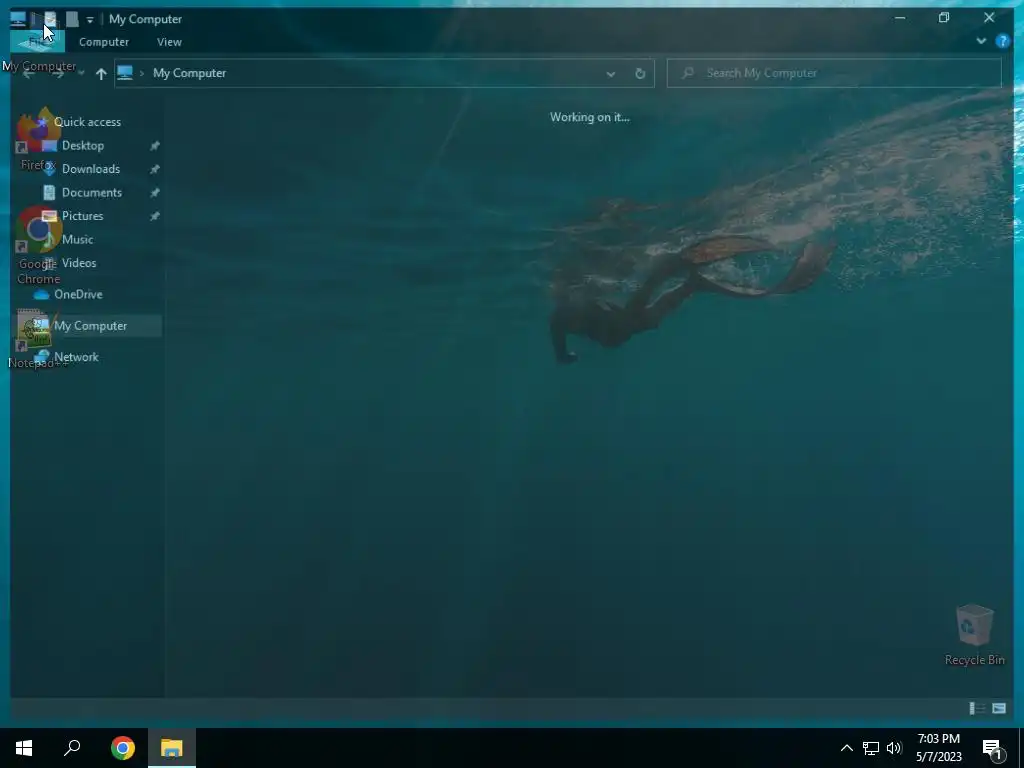Viewport: 1024px width, 768px height.
Task: Switch to large icons view in status bar
Action: [999, 708]
